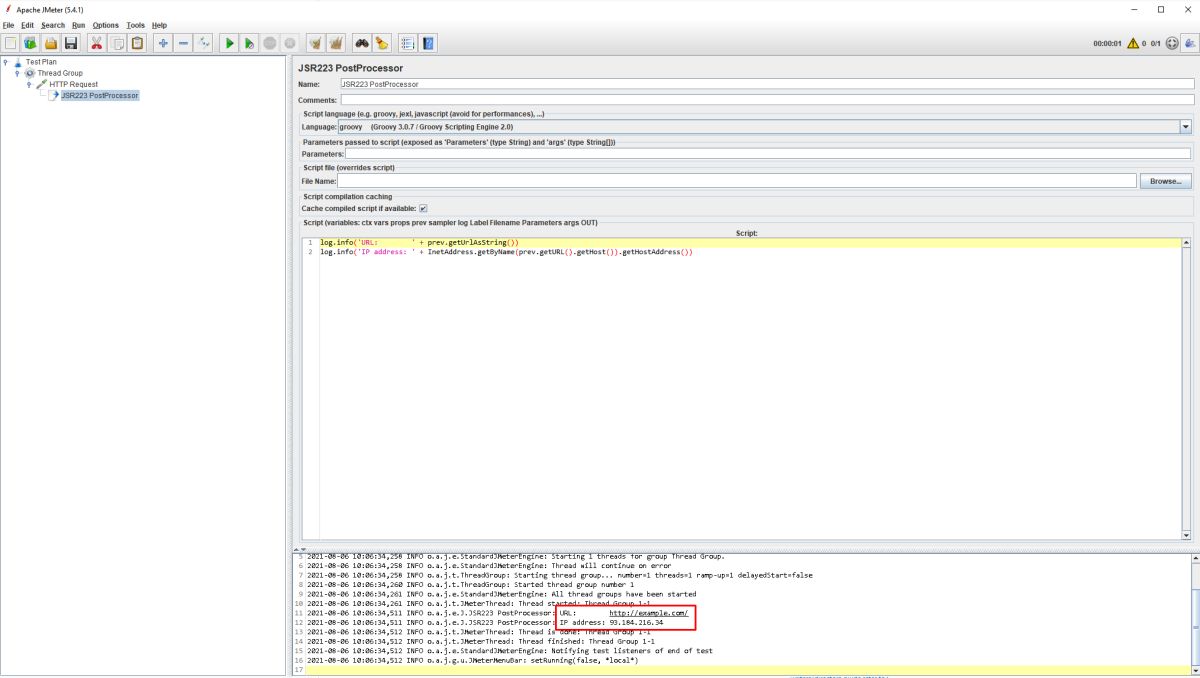Open the Options menu

click(x=106, y=25)
